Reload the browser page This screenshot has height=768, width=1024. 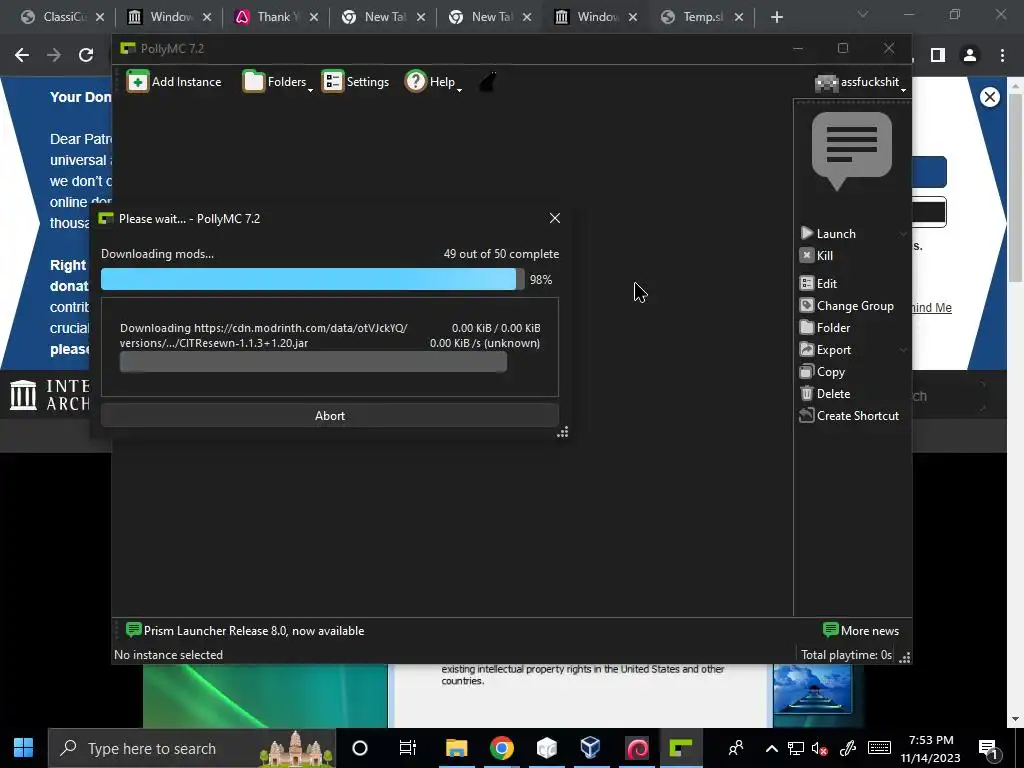86,56
